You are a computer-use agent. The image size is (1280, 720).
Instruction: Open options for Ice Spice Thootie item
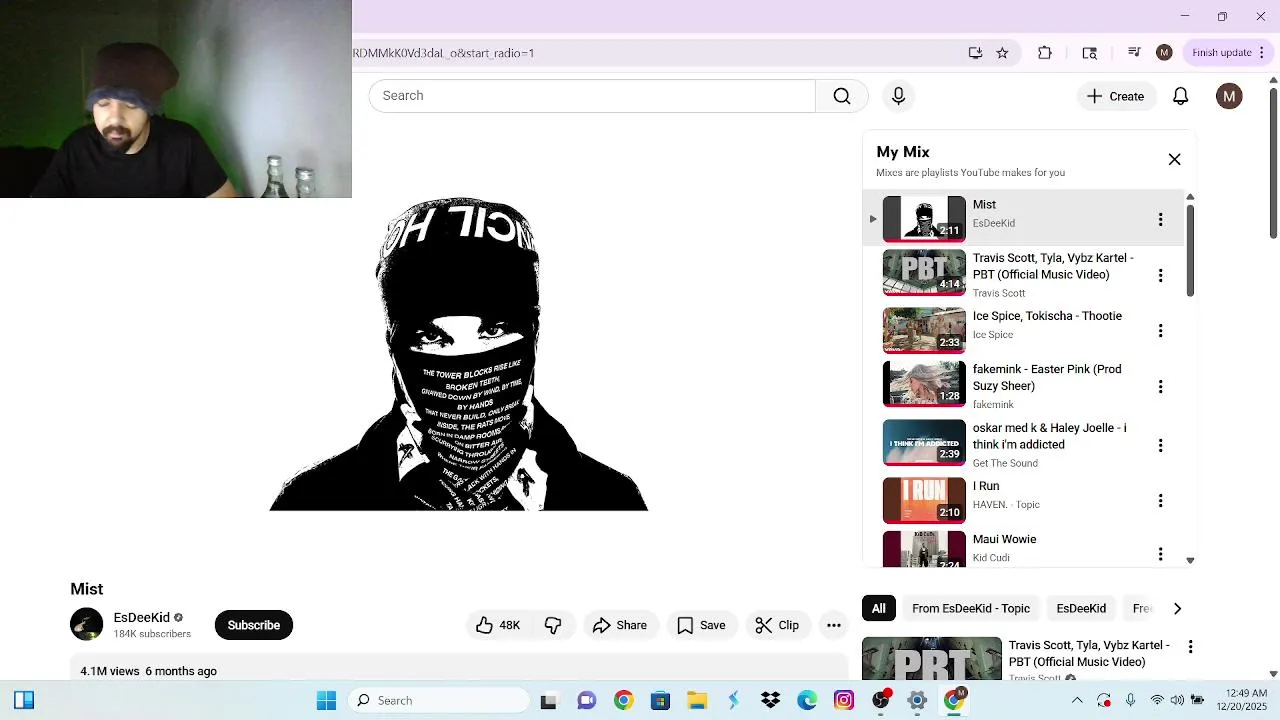click(1160, 330)
